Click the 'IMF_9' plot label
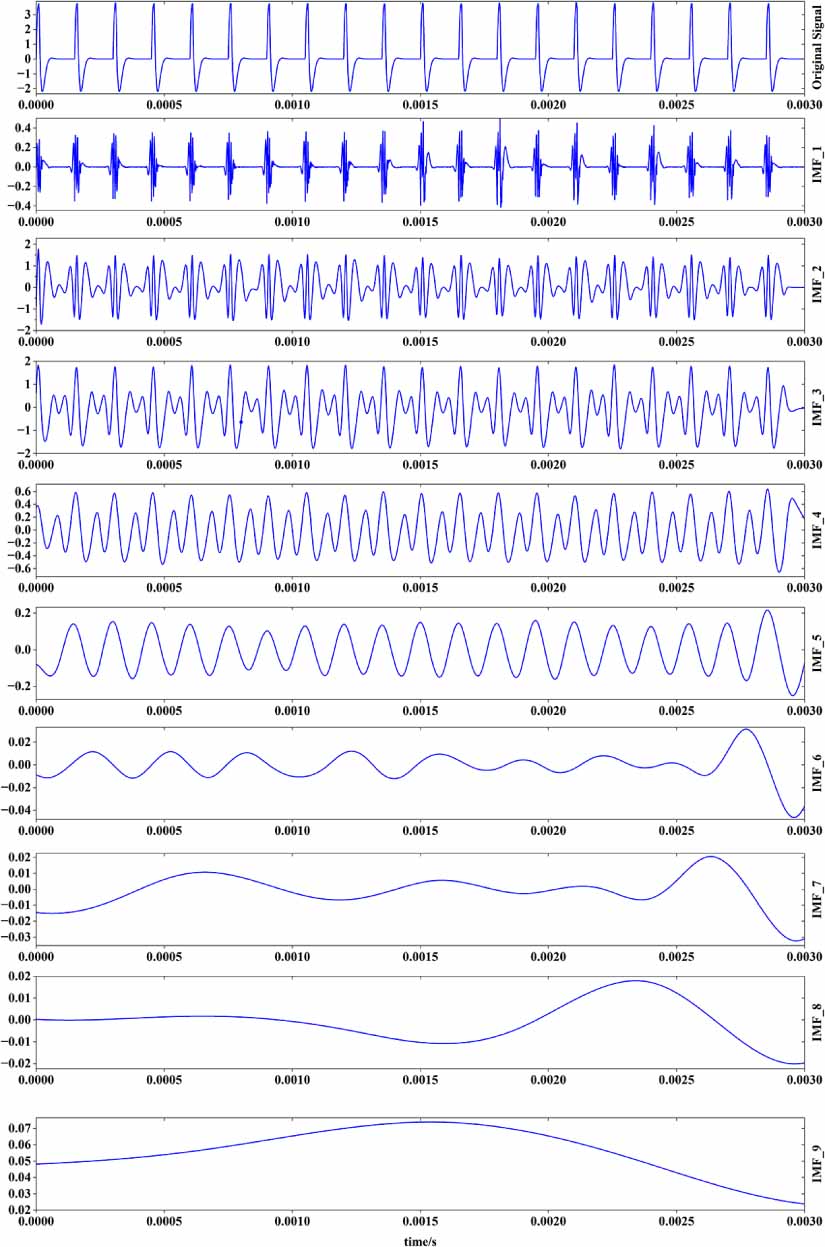825x1247 pixels. 816,1165
